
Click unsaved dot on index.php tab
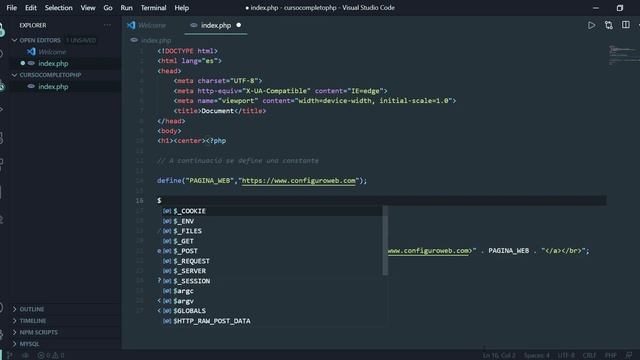pos(239,25)
